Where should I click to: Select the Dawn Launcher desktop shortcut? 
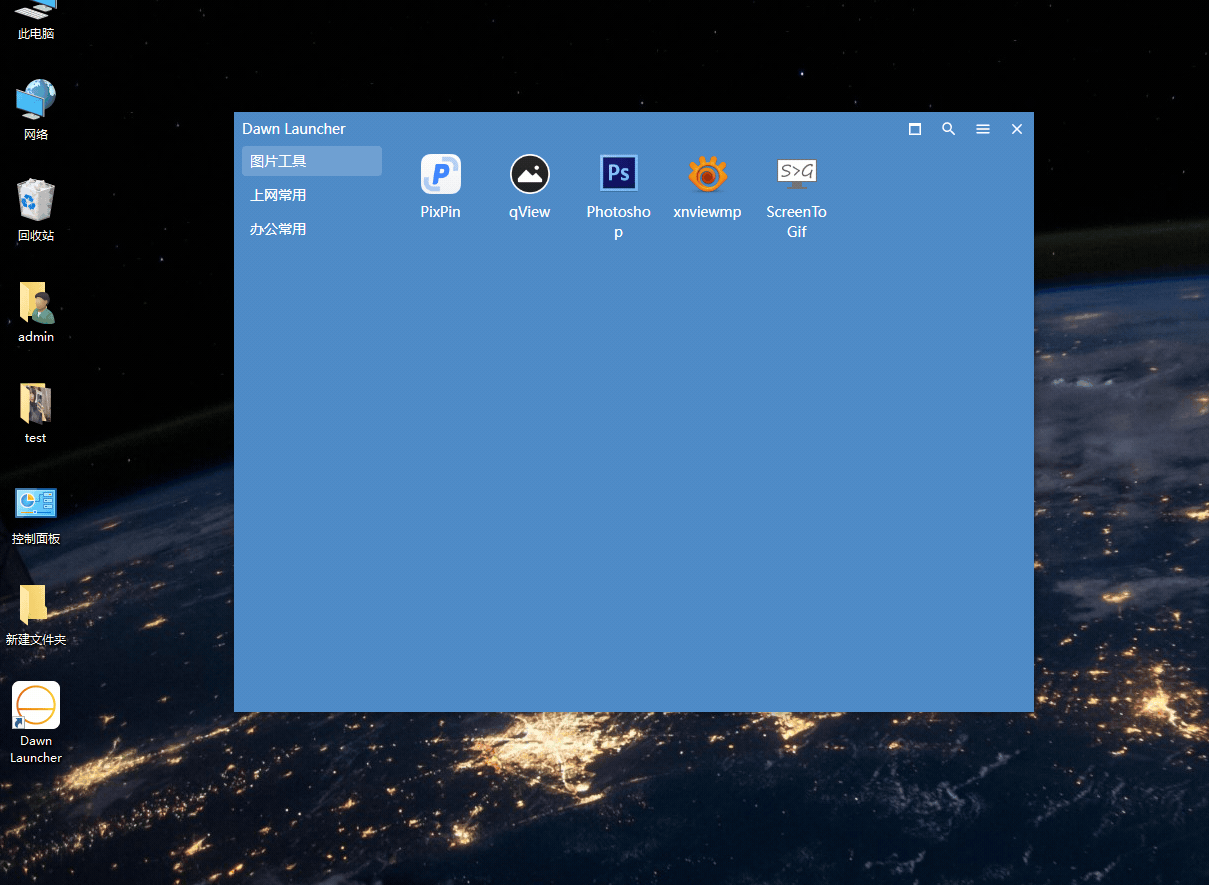(x=36, y=706)
